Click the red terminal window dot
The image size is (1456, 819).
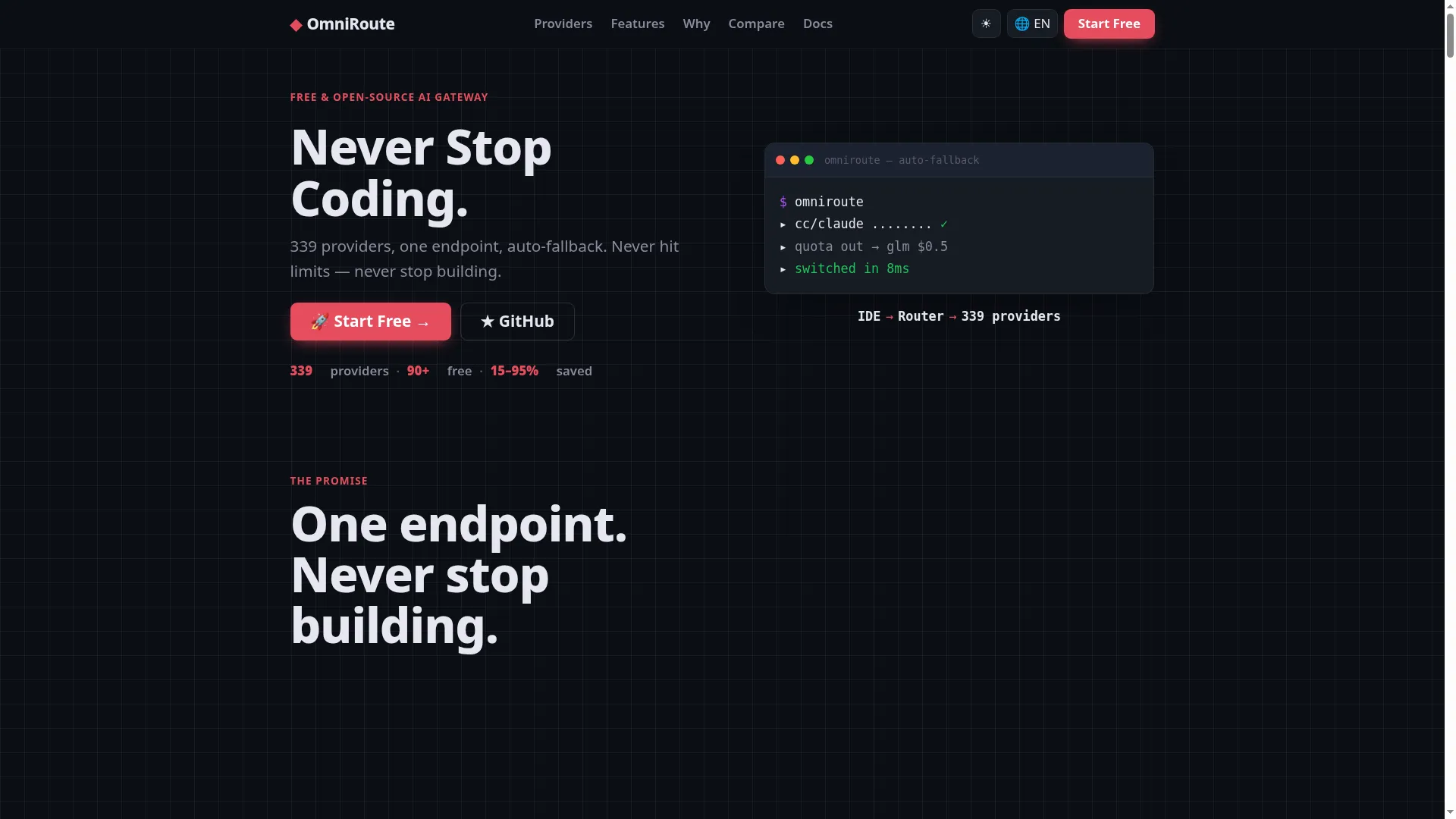tap(780, 160)
